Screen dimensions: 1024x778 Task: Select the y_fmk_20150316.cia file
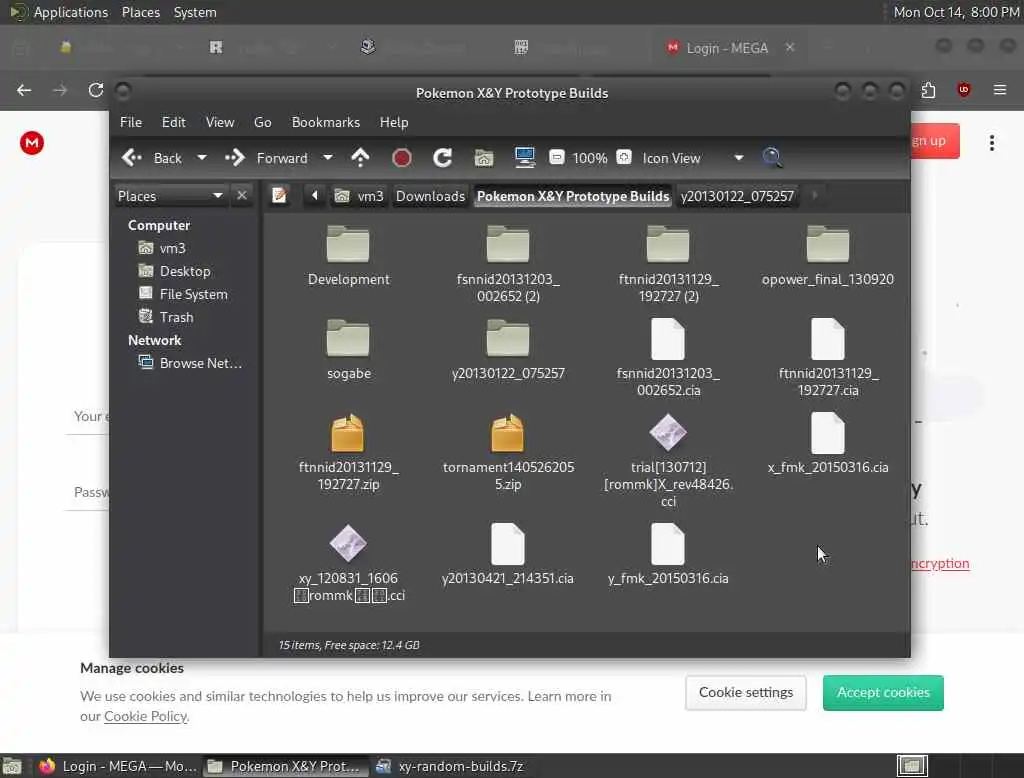(667, 555)
